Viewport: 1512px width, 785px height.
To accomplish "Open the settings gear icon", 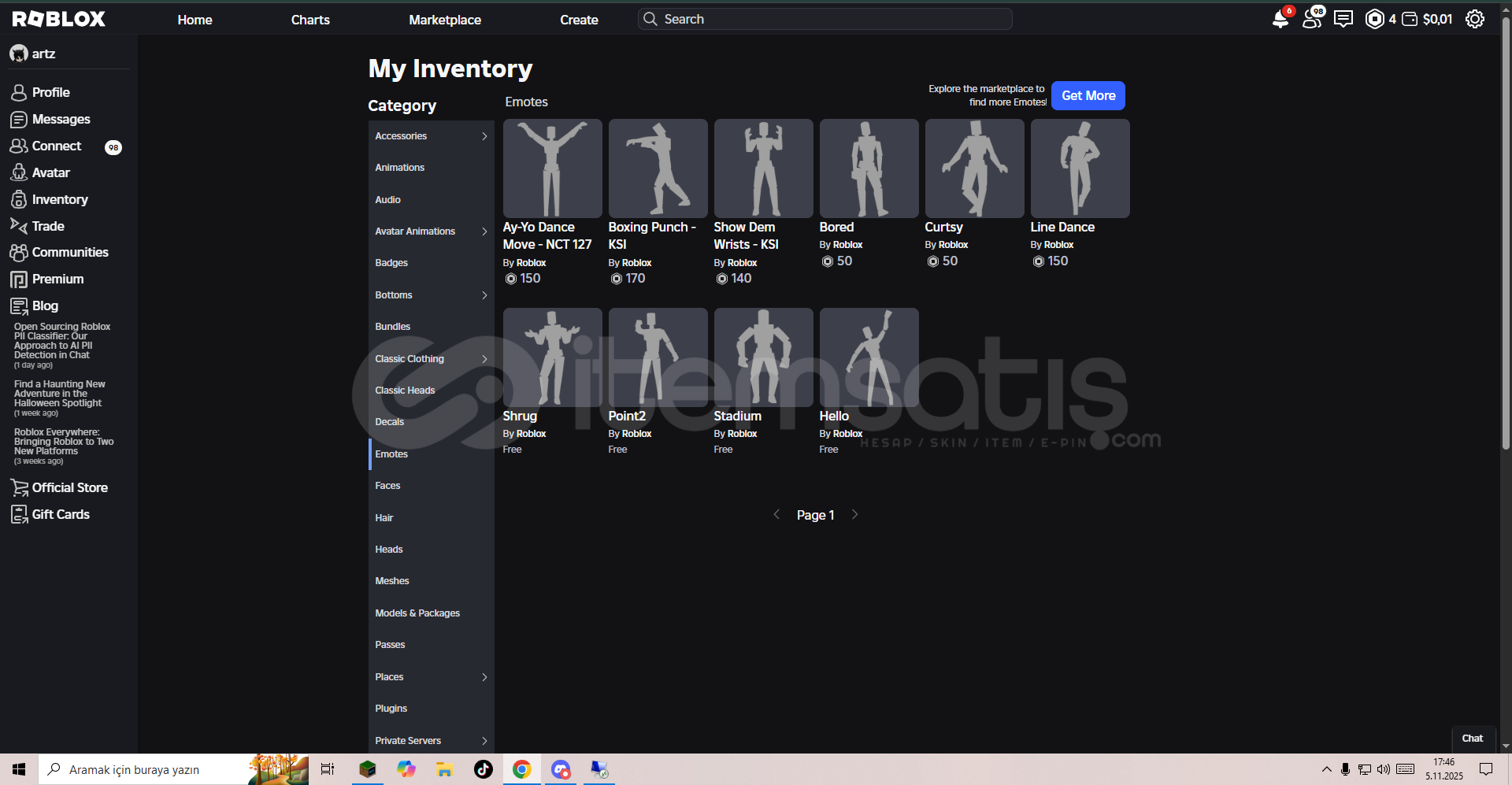I will (x=1475, y=19).
